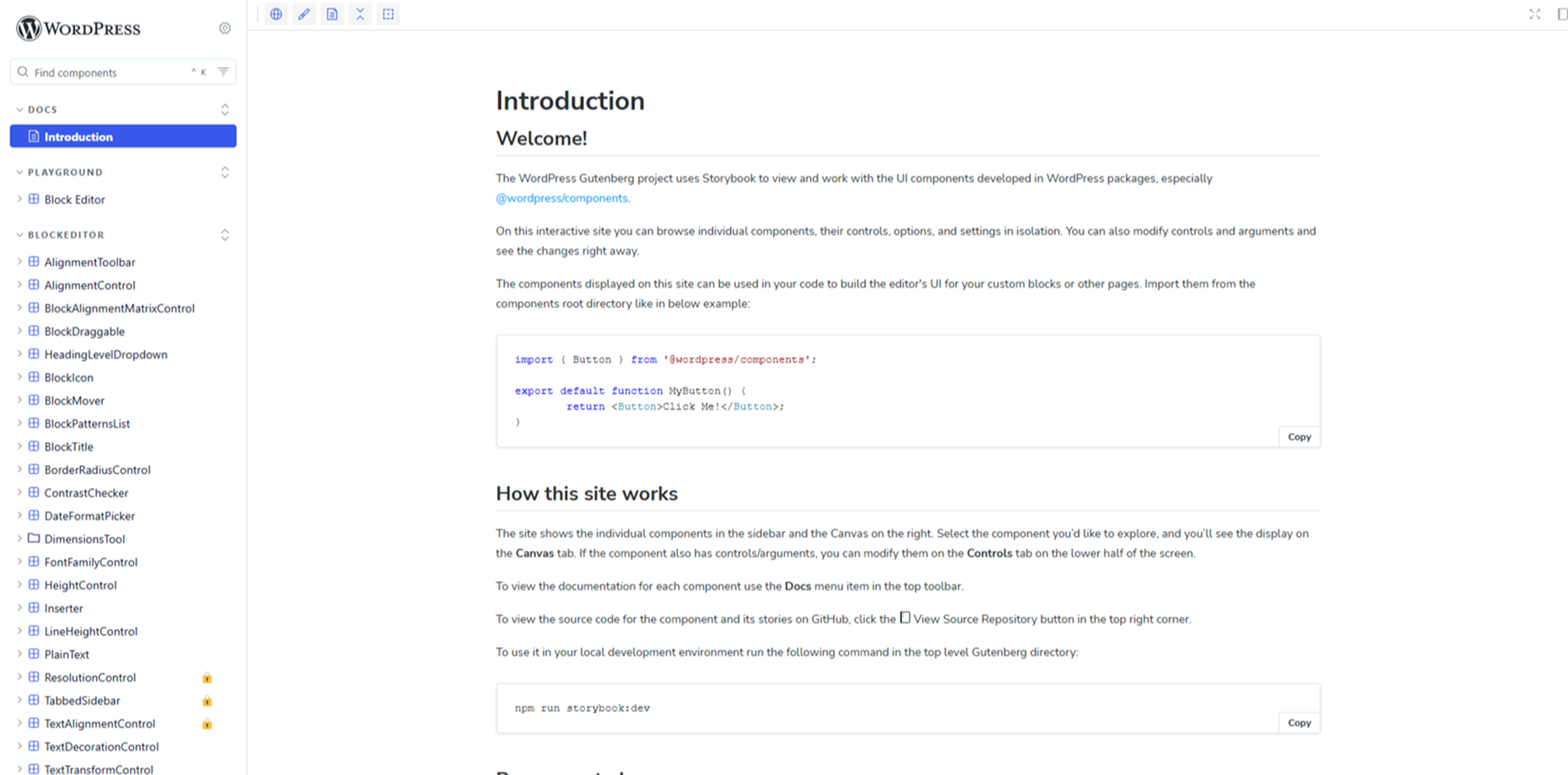Click the component icon beside Inserter
The image size is (1568, 775).
(x=34, y=608)
